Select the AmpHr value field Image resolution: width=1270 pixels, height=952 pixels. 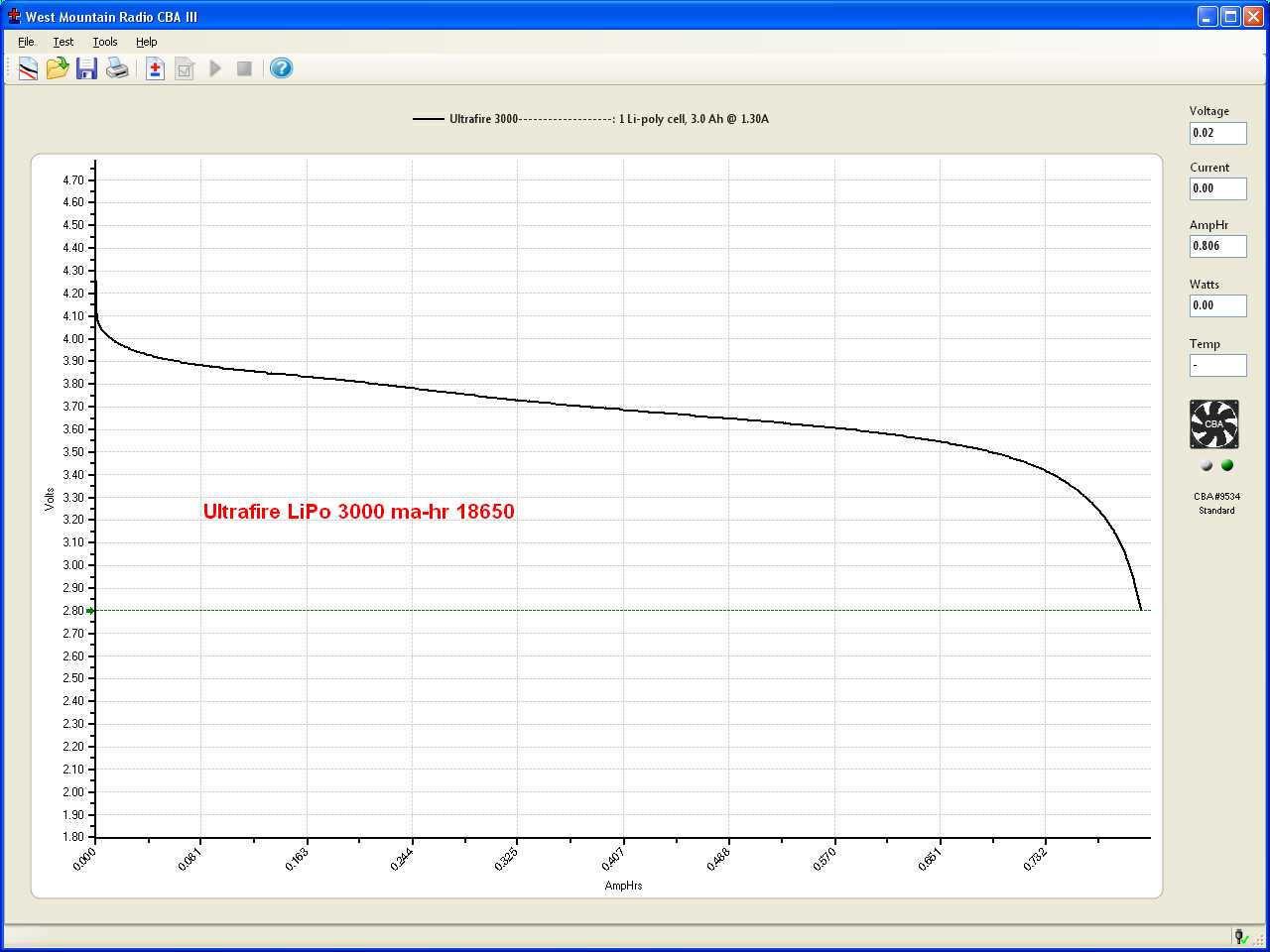click(1217, 246)
